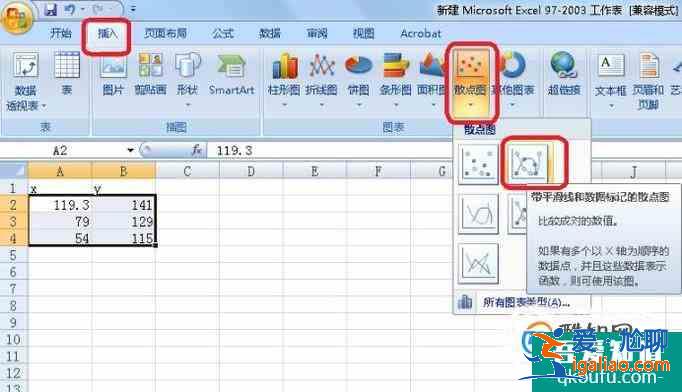Click cell A4 containing 54
Image resolution: width=682 pixels, height=392 pixels.
[x=60, y=238]
